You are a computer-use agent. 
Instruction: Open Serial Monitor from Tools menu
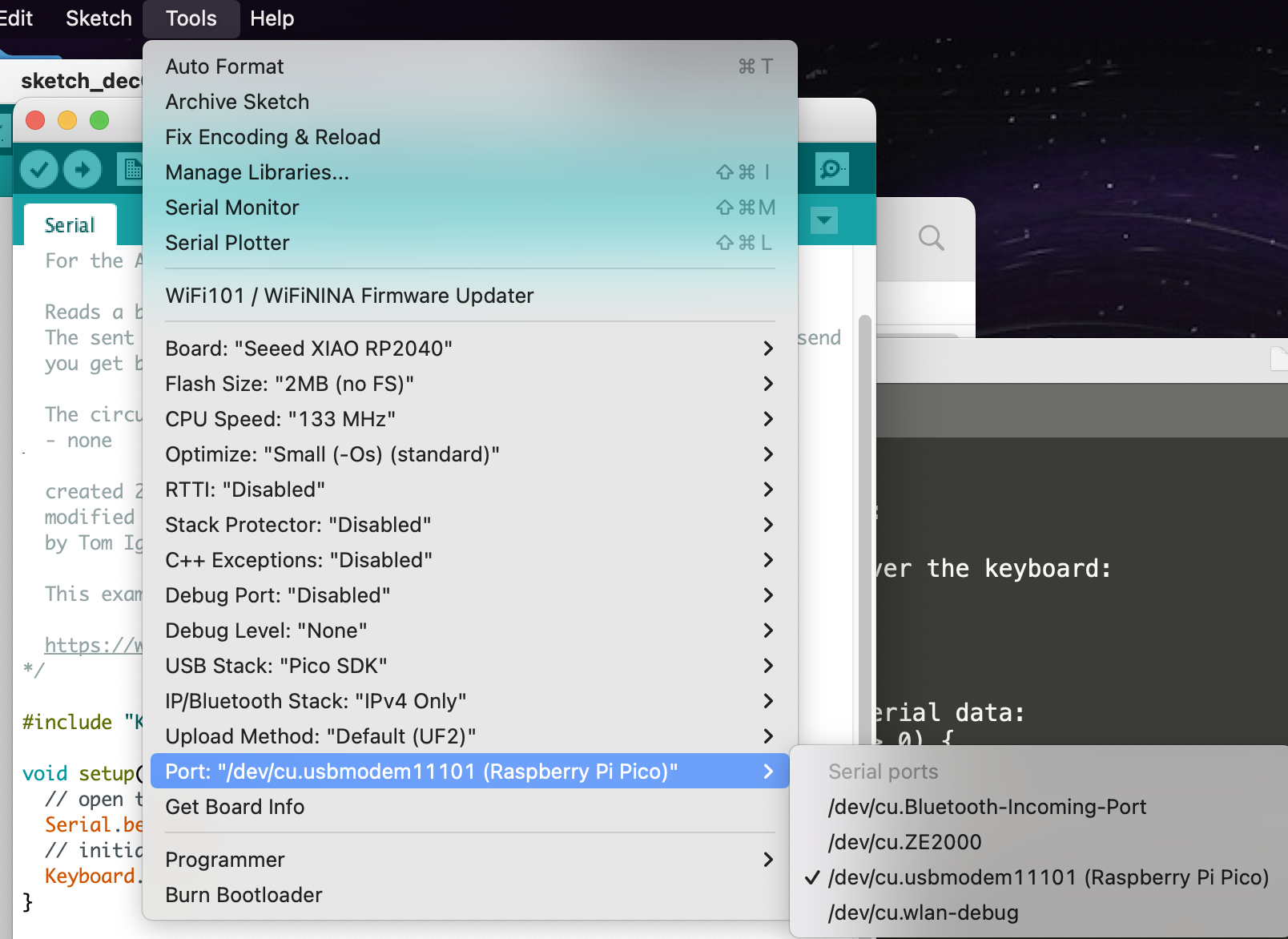click(469, 208)
